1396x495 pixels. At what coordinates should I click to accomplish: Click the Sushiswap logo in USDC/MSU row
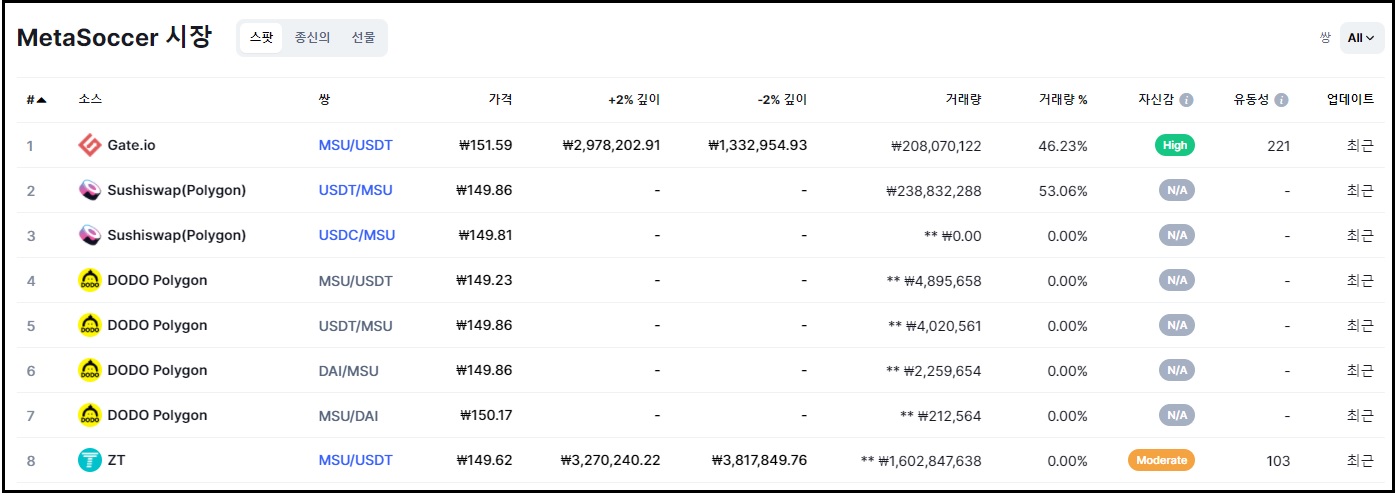90,236
